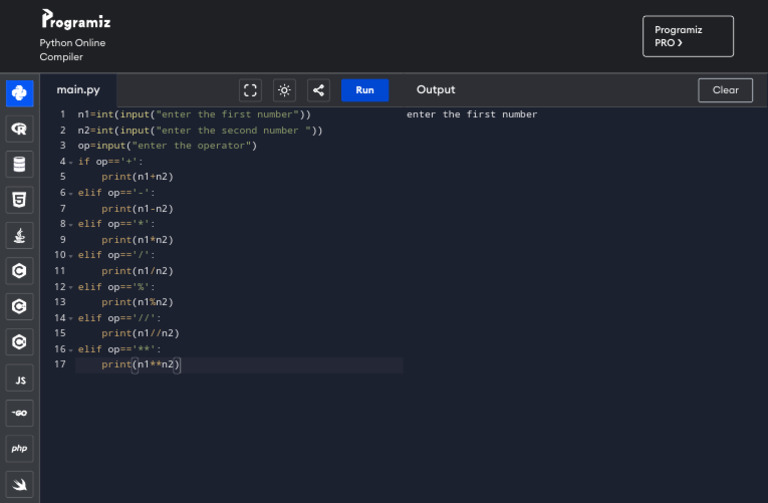
Task: Click the Output panel label
Action: coord(436,90)
